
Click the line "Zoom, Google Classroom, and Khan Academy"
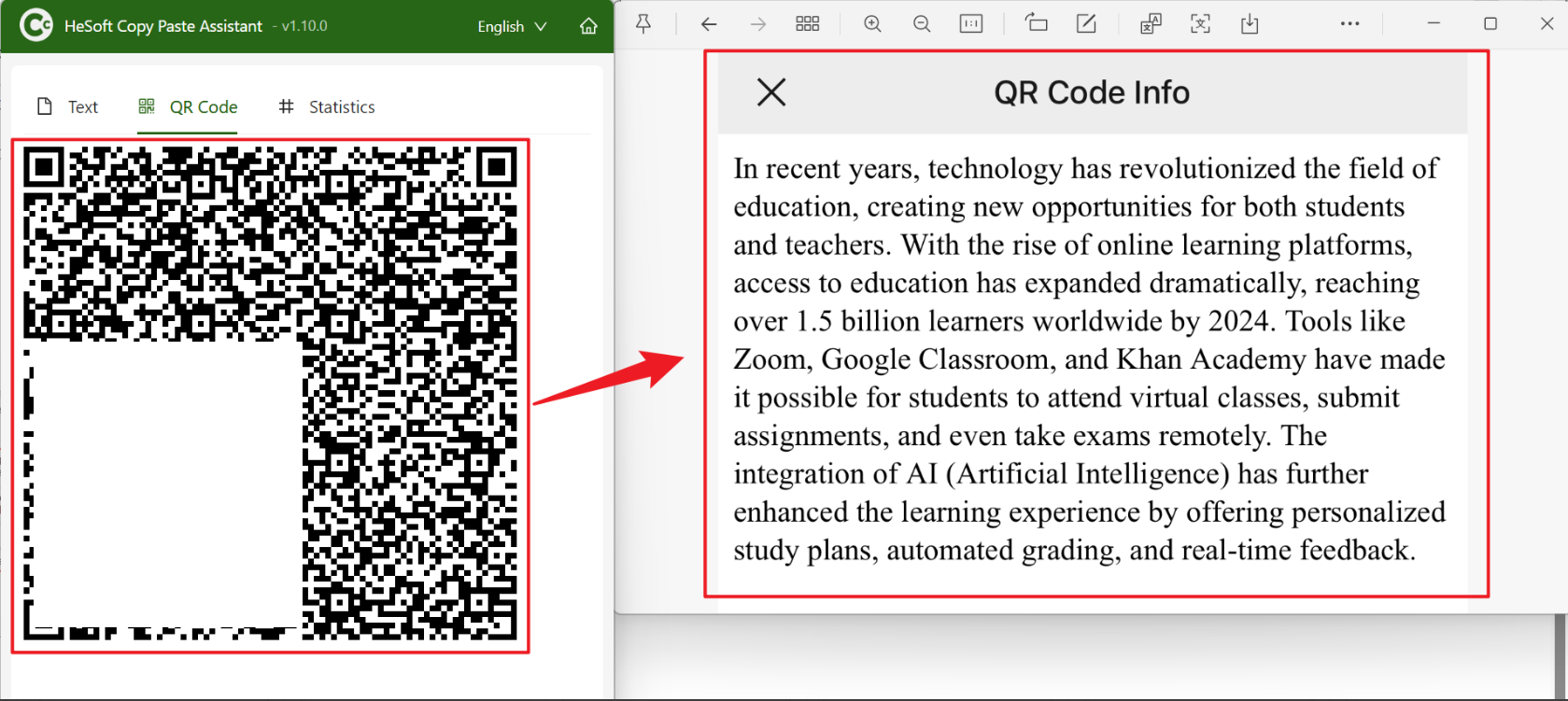[1089, 360]
